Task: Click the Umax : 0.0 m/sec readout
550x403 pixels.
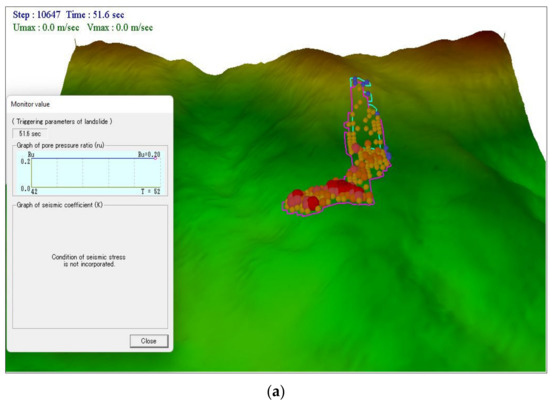Action: 46,28
